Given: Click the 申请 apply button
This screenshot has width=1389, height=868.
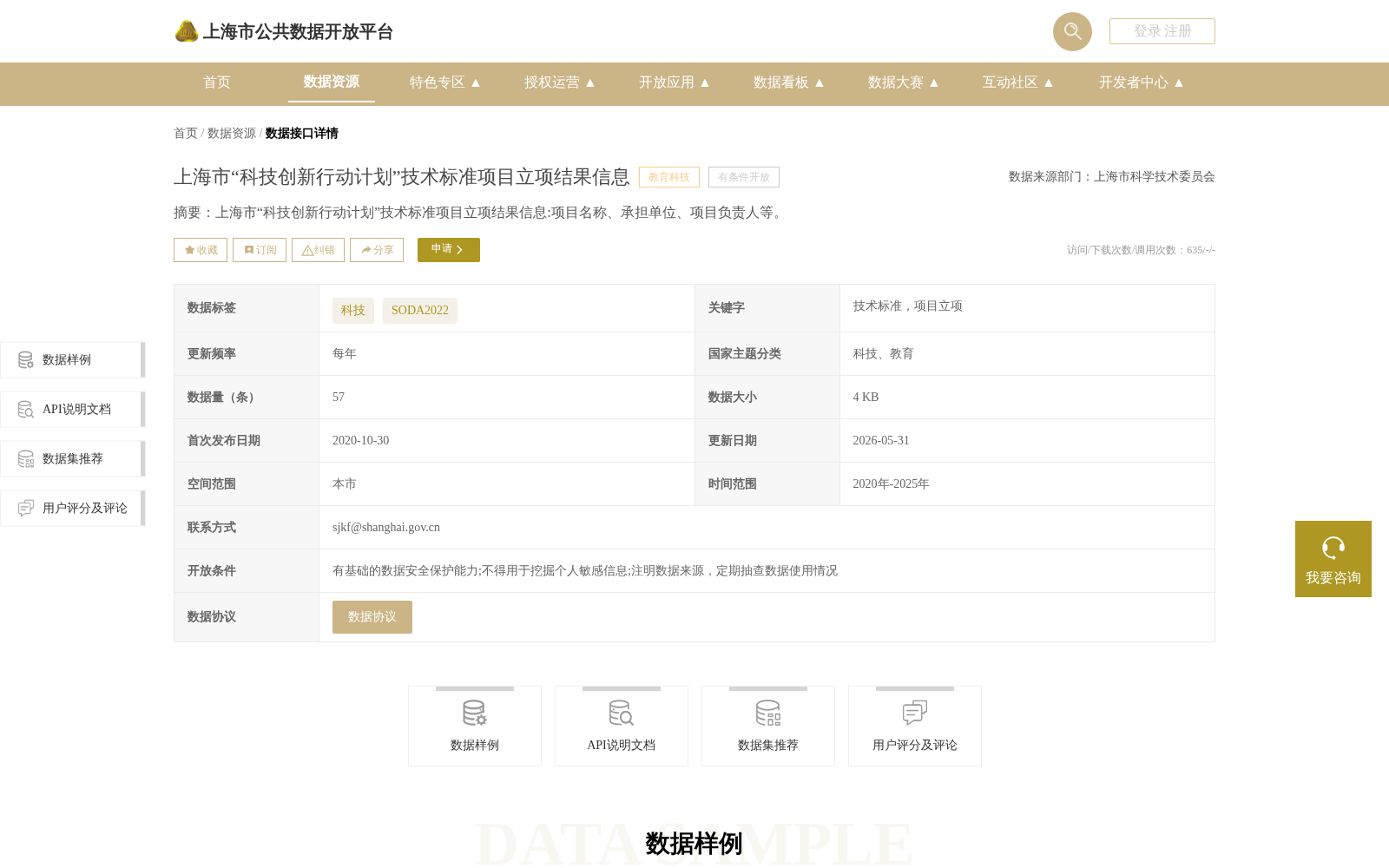Looking at the screenshot, I should [449, 250].
